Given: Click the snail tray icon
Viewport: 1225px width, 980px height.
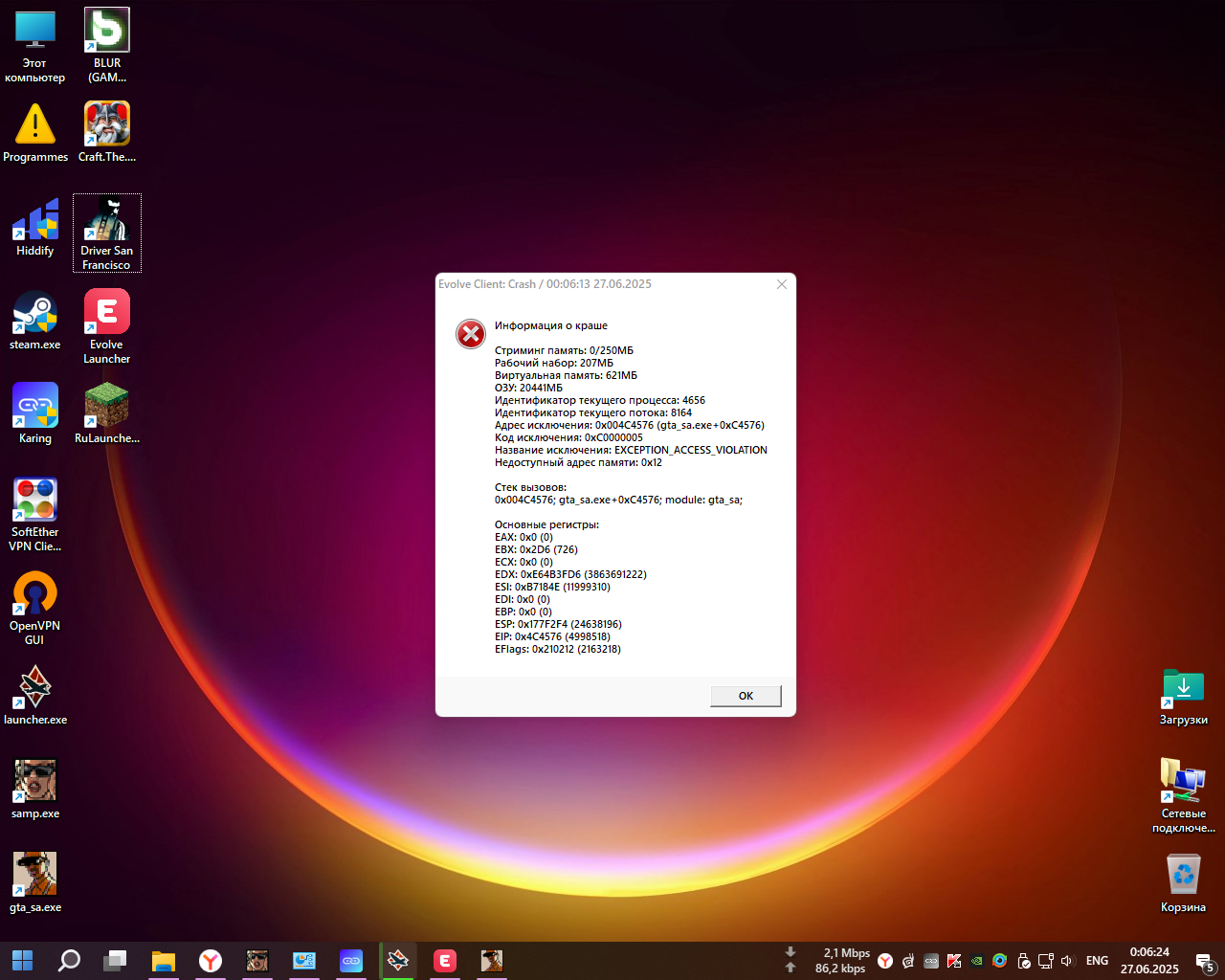Looking at the screenshot, I should tap(908, 961).
